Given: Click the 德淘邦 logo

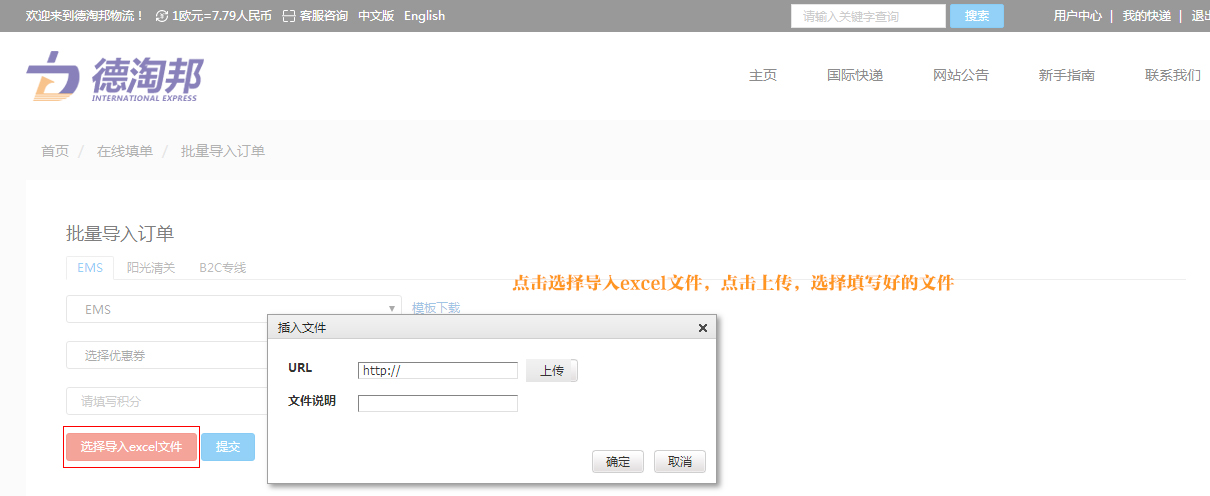Looking at the screenshot, I should coord(115,76).
